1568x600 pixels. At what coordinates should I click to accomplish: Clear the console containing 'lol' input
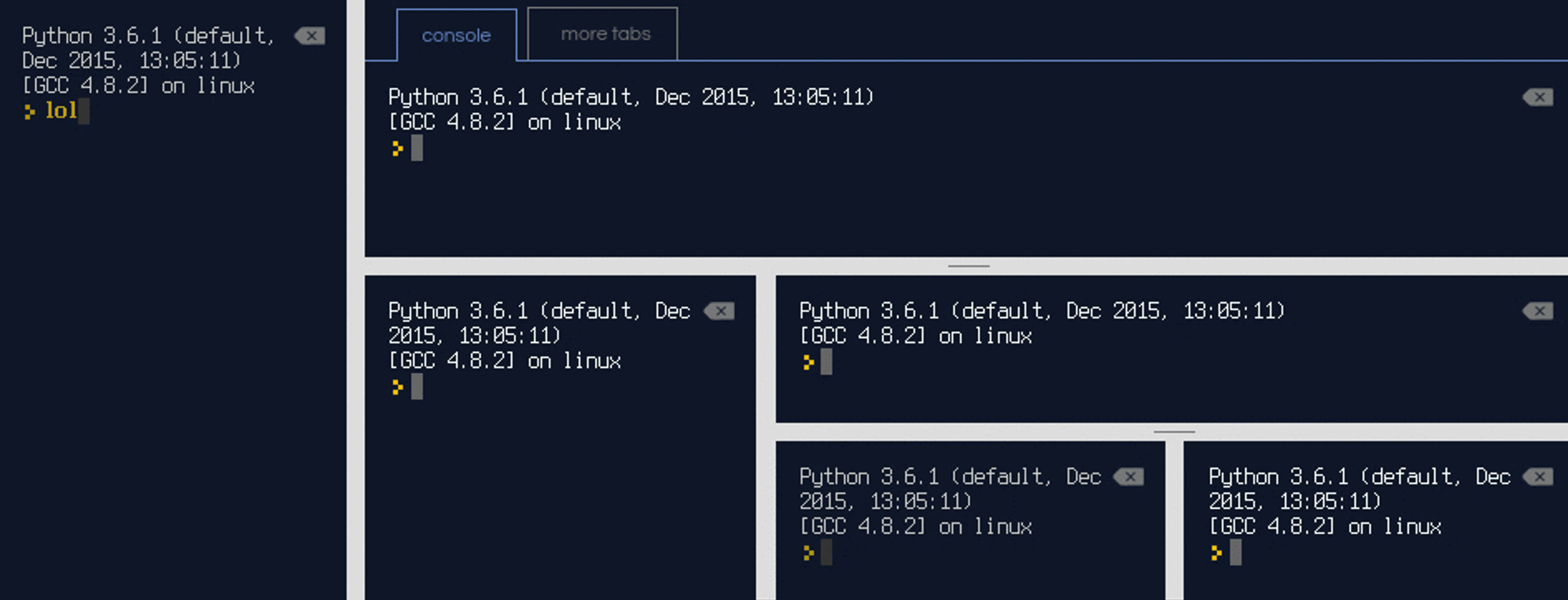point(310,36)
